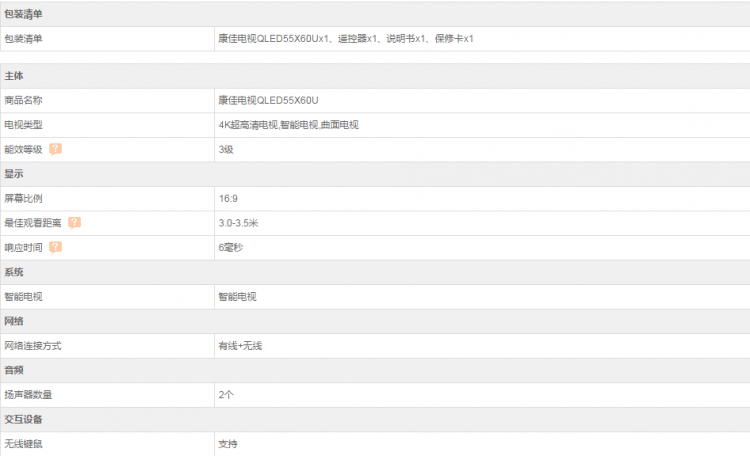Select package contents text 康佳电视QLED55X60Ux1
The image size is (750, 456).
pyautogui.click(x=273, y=39)
